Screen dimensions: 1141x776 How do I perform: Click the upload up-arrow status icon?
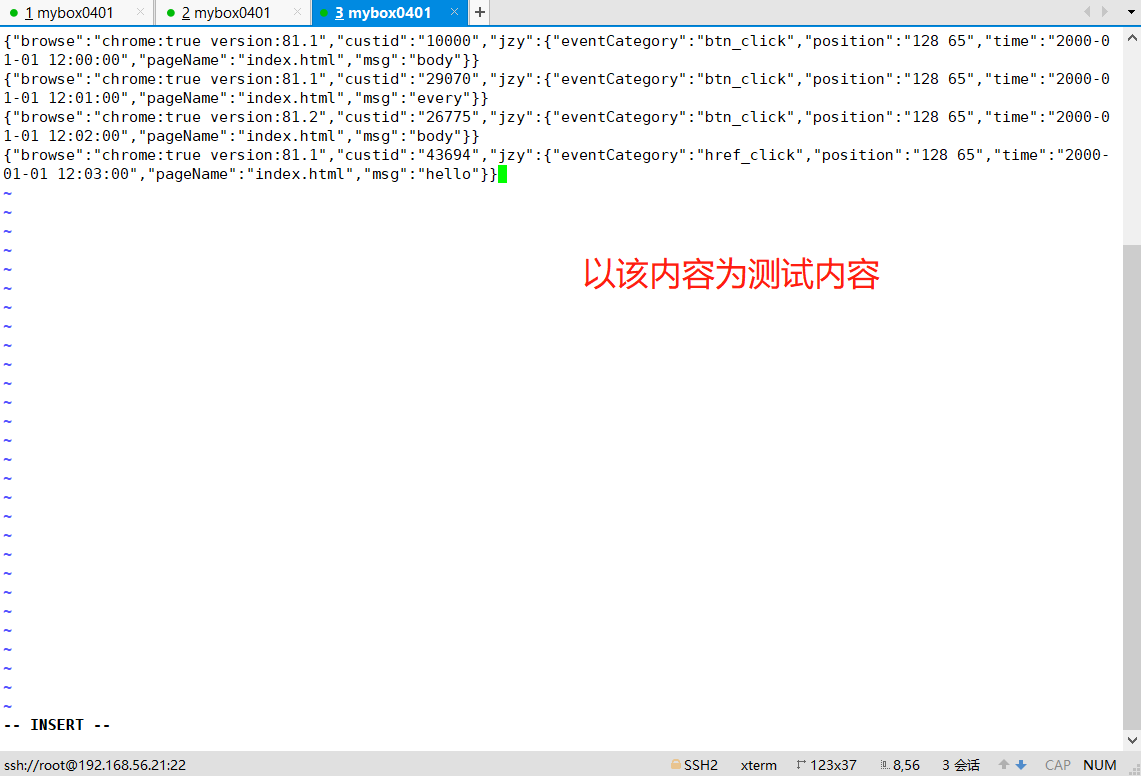1004,764
